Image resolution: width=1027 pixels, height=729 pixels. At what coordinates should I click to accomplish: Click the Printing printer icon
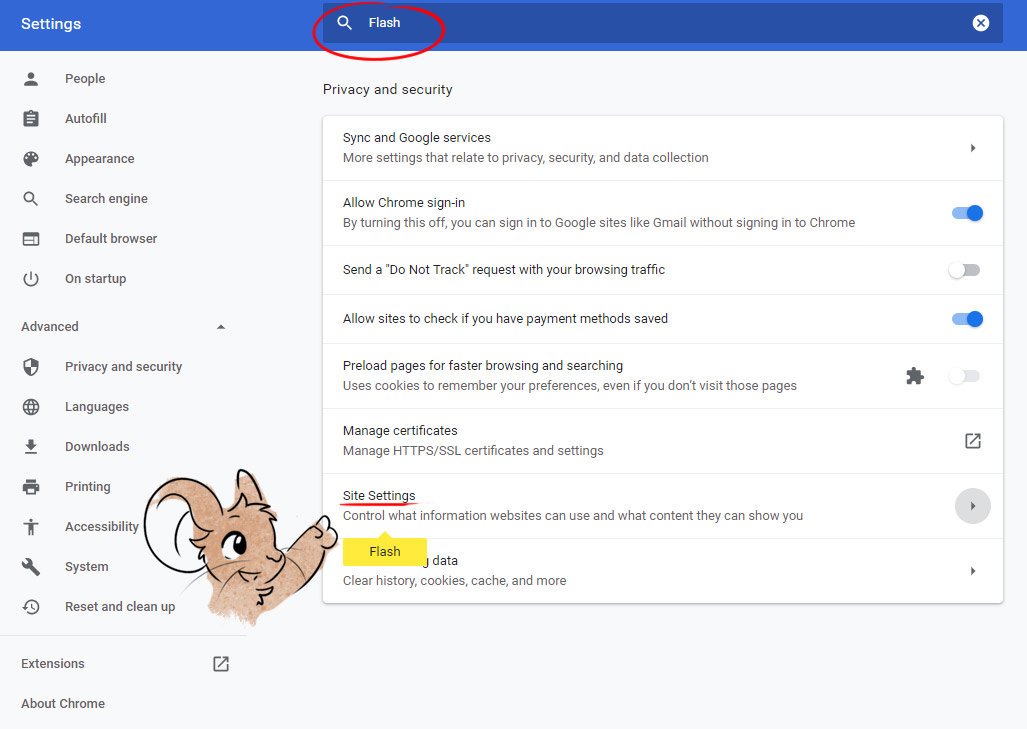pyautogui.click(x=31, y=487)
